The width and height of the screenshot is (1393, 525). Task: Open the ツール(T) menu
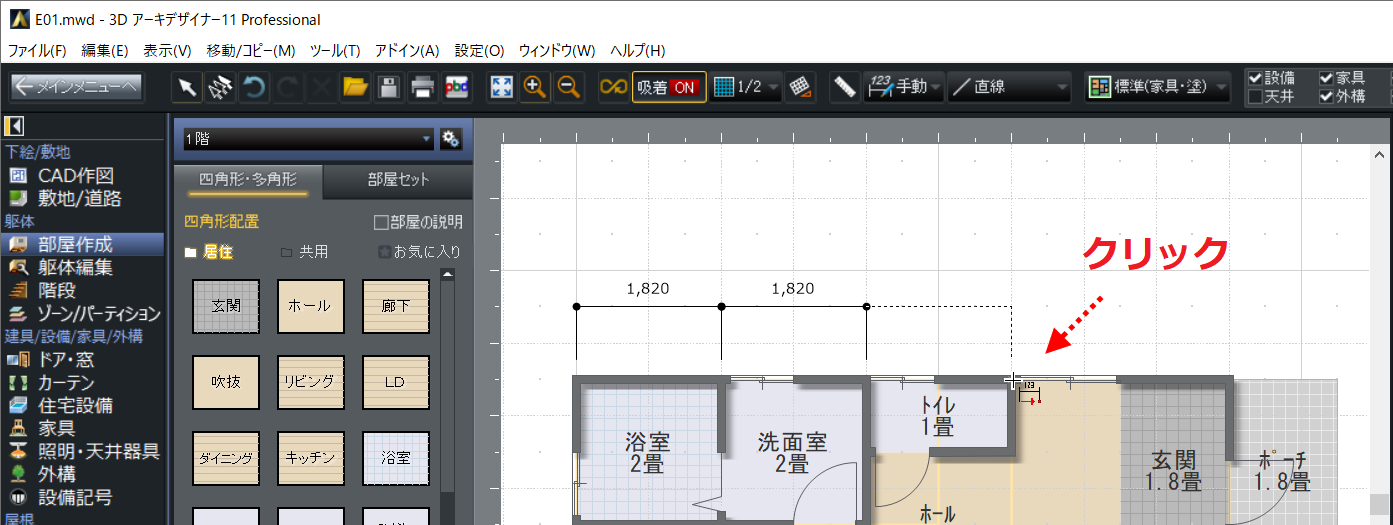(x=335, y=50)
